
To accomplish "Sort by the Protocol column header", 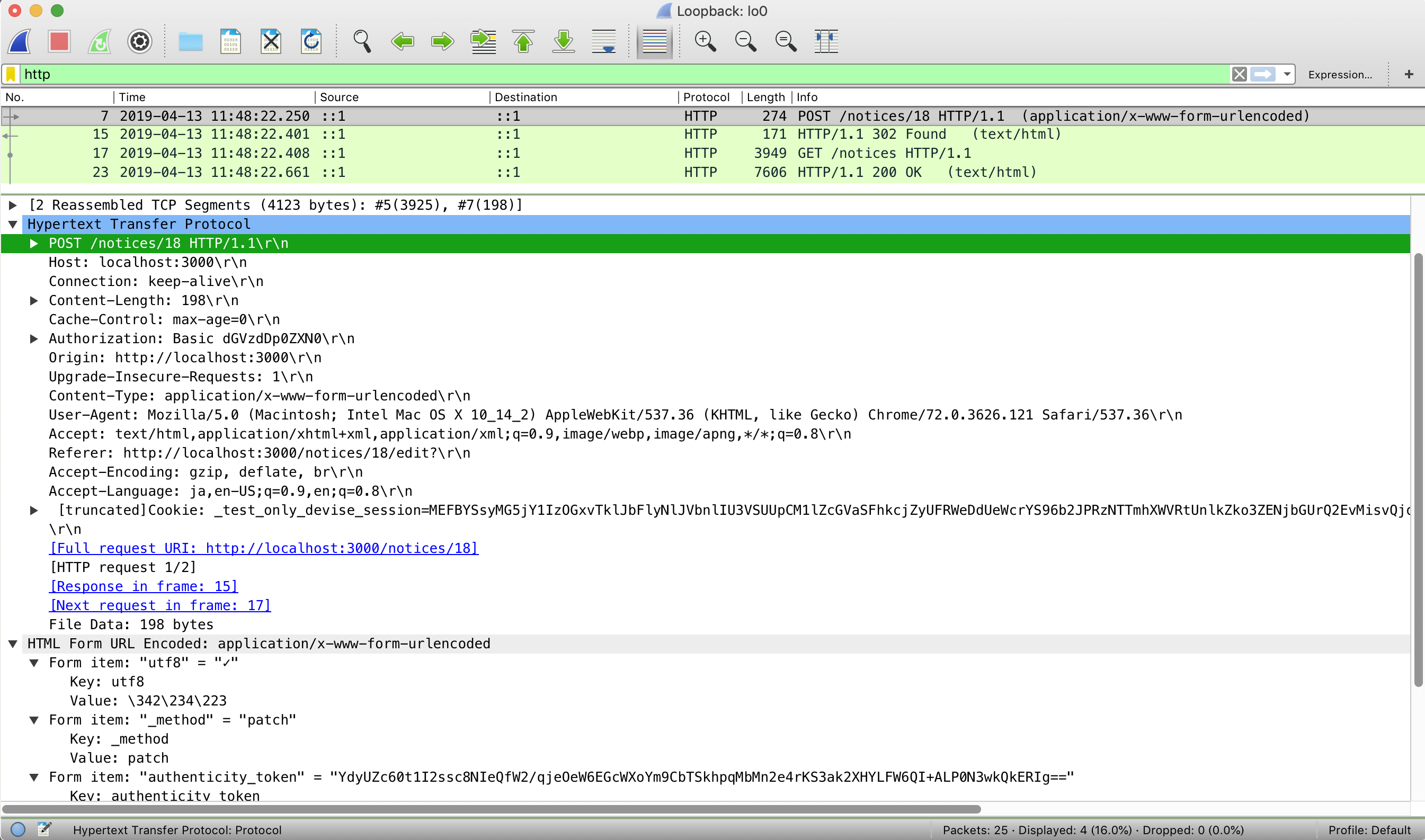I will click(706, 97).
